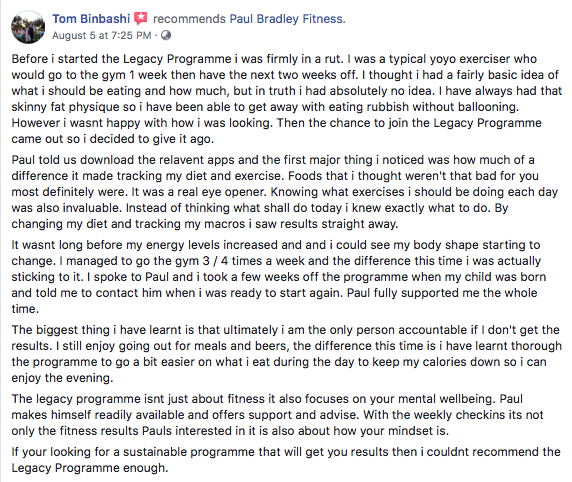Screen dimensions: 572x482
Task: Open the August 5 at 7:25 PM timestamp
Action: pyautogui.click(x=101, y=35)
